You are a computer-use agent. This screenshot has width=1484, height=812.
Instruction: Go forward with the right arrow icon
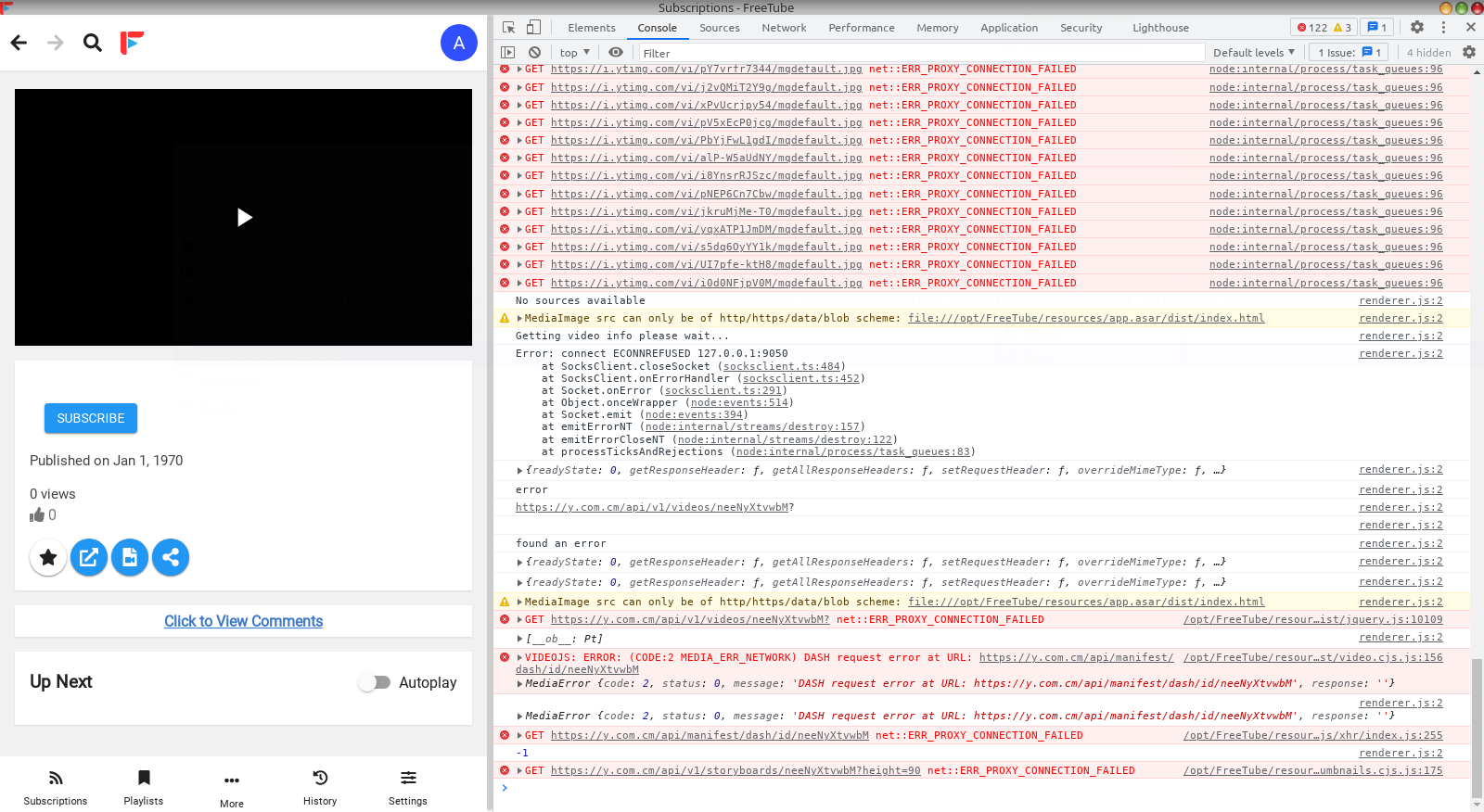[56, 43]
